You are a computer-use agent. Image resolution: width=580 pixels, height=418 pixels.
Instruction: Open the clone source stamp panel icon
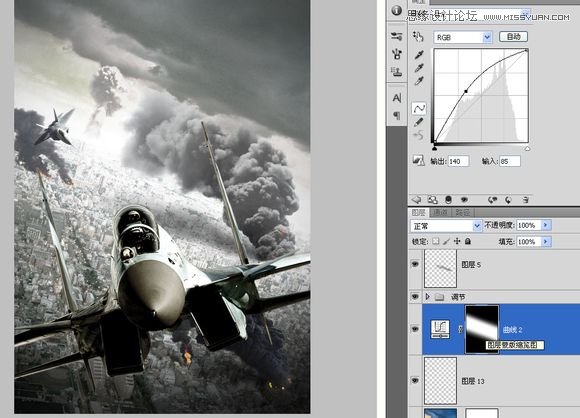coord(397,71)
